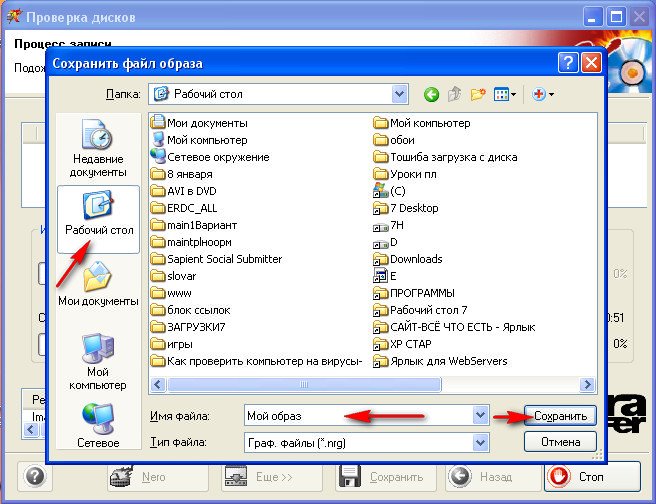This screenshot has height=504, width=656.
Task: Click the Nero button in background window
Action: [x=158, y=477]
